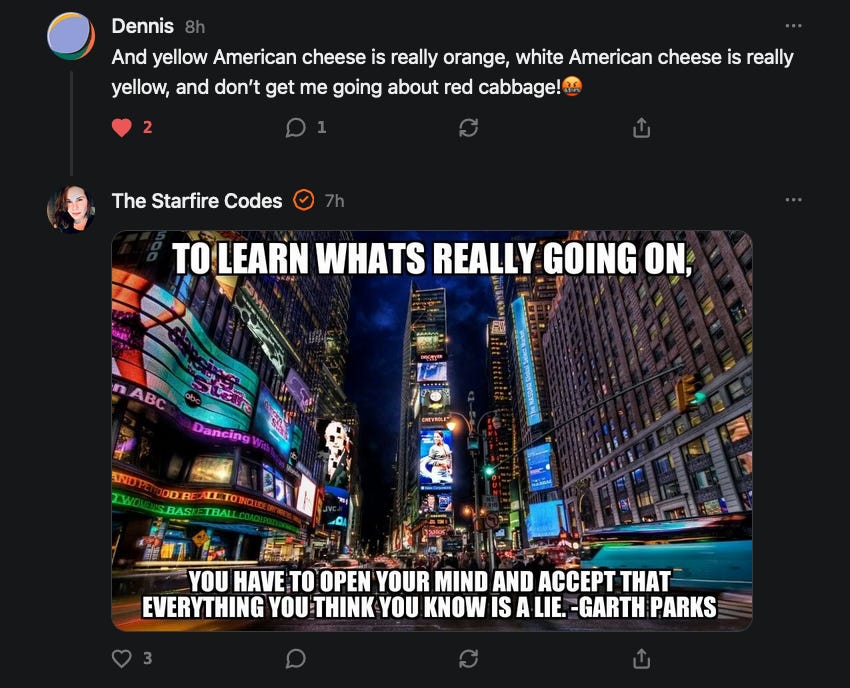Open more options for Dennis's comment

793,25
